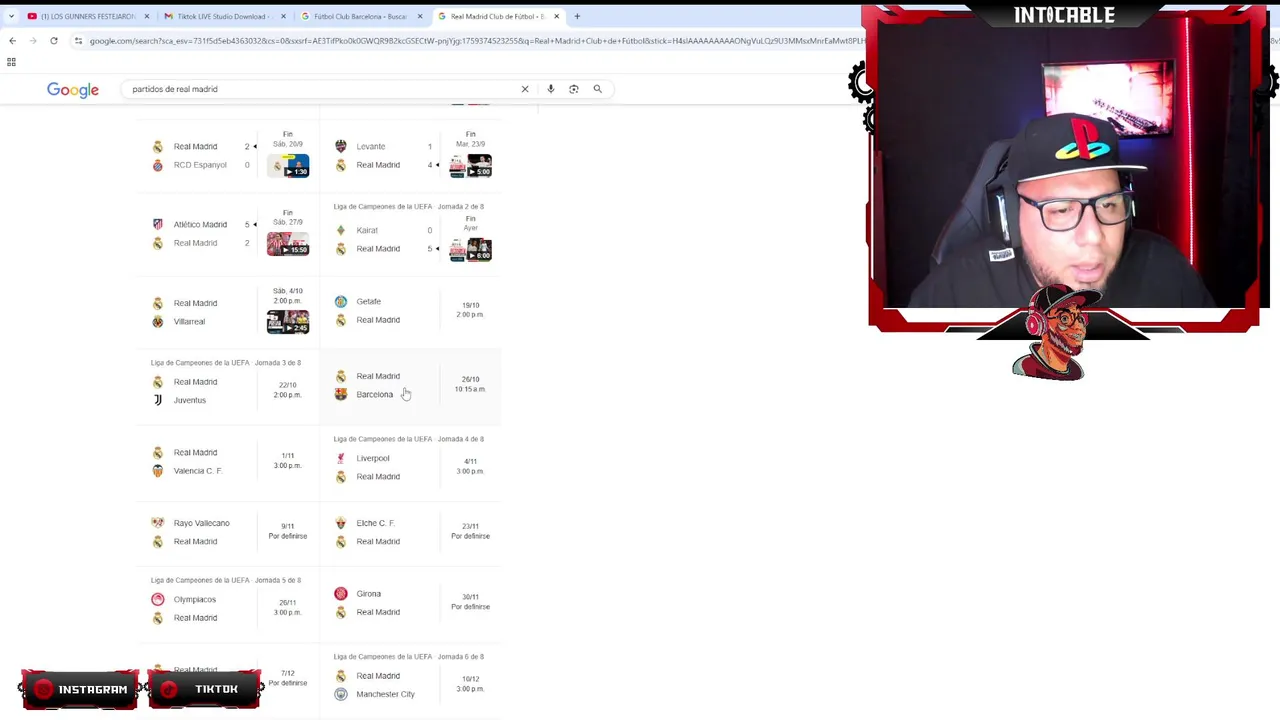This screenshot has width=1280, height=720.
Task: Click the Atlético Madrid crest icon
Action: tap(157, 224)
